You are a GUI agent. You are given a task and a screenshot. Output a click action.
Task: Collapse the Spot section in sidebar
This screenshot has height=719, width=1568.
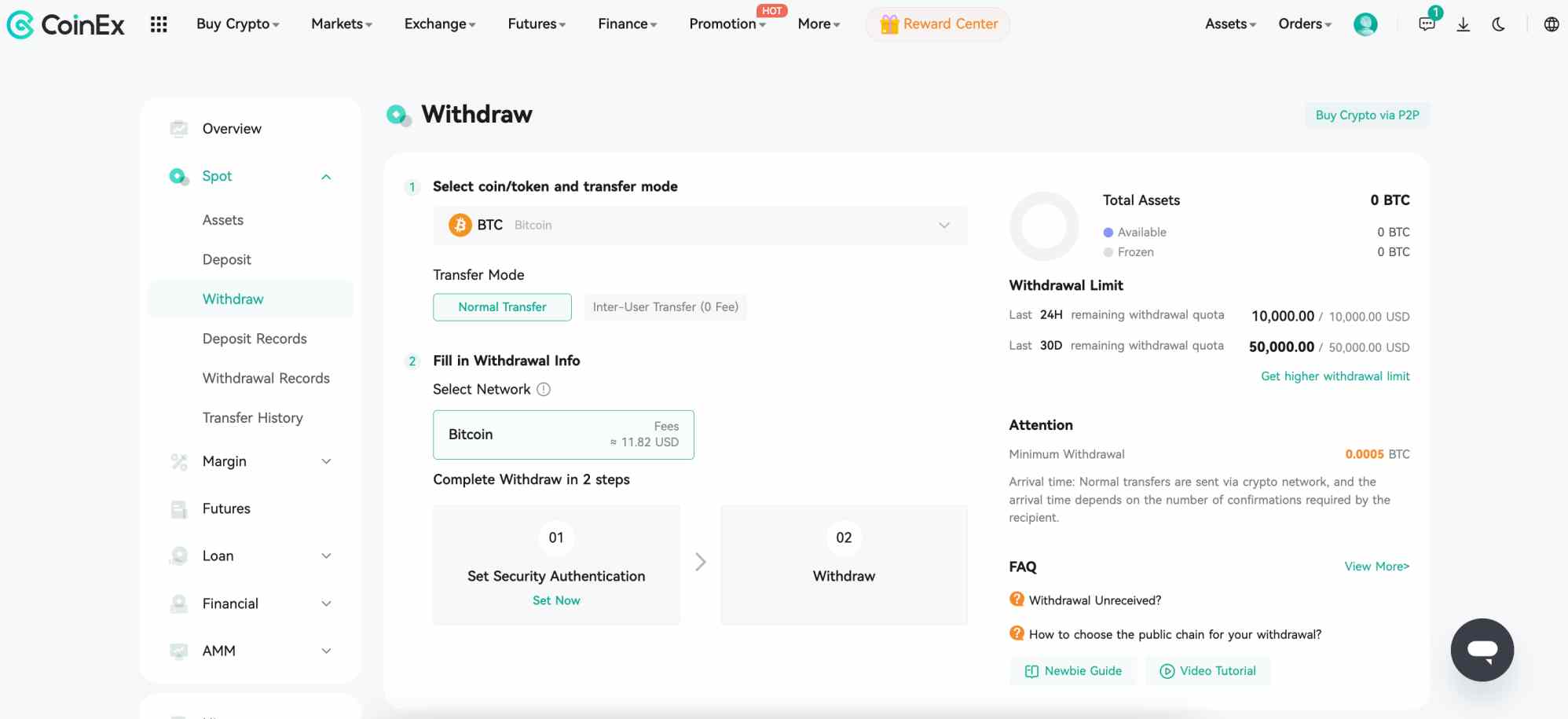pyautogui.click(x=327, y=176)
